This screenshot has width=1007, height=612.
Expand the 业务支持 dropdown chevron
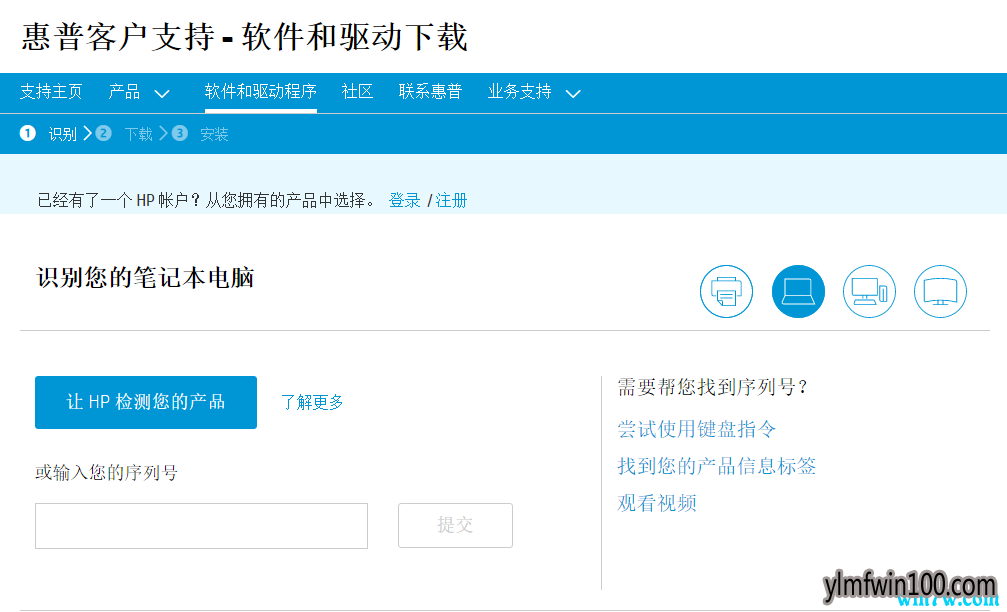(x=573, y=94)
